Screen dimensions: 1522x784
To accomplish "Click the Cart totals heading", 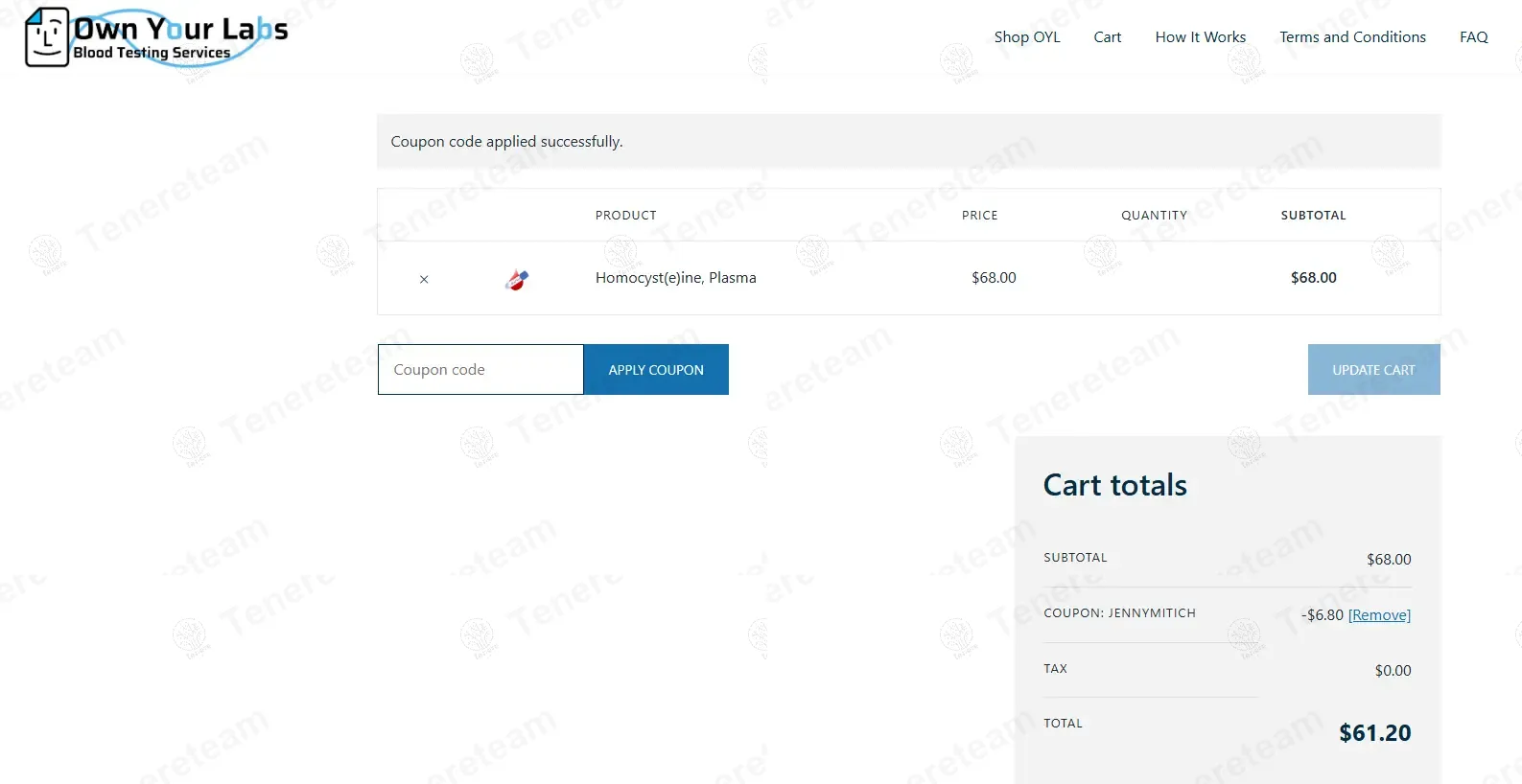I will (1114, 485).
